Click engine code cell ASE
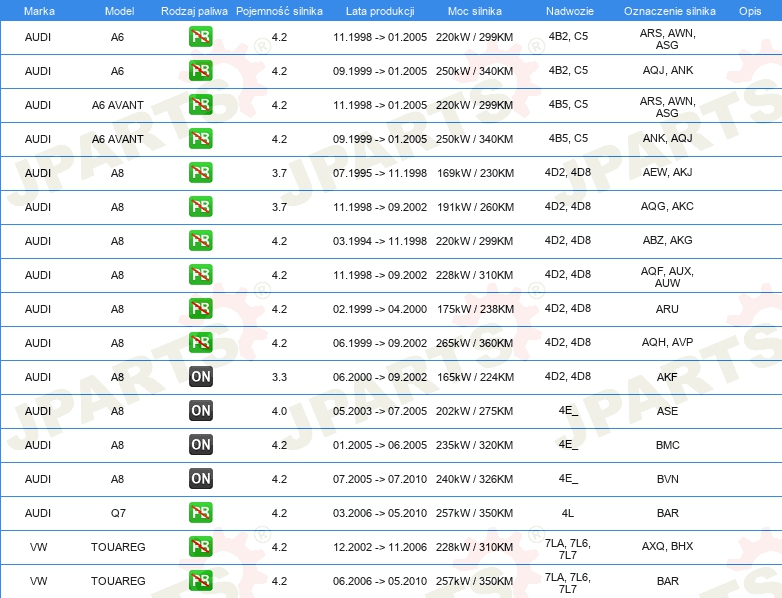 tap(667, 411)
